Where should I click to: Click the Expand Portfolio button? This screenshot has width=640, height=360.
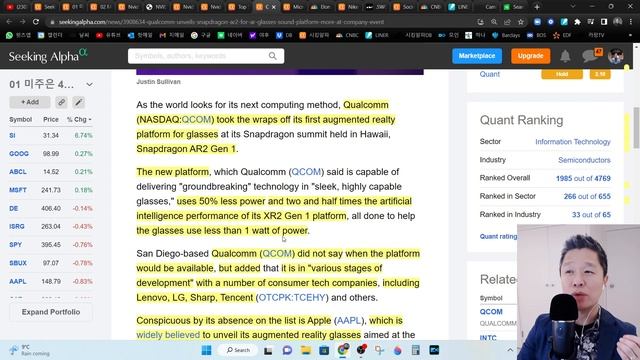[51, 312]
